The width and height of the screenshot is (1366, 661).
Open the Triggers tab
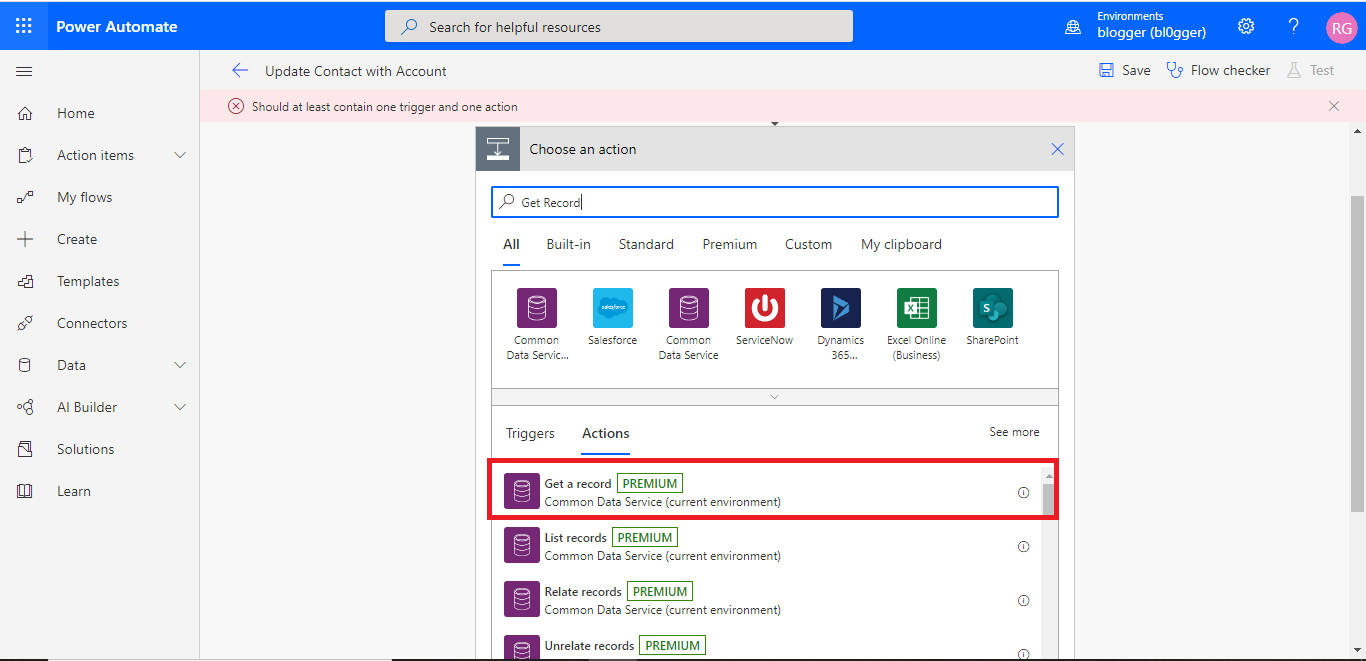coord(530,433)
